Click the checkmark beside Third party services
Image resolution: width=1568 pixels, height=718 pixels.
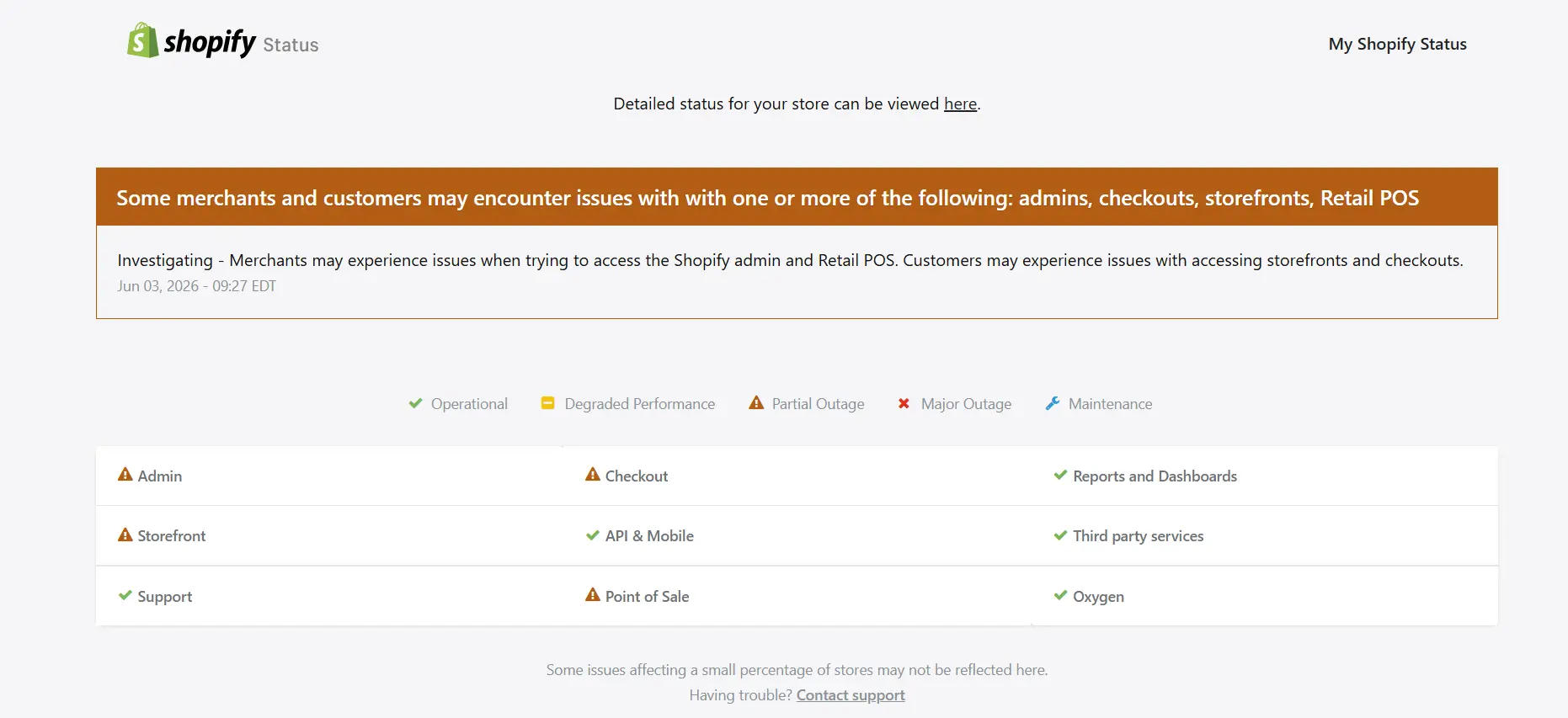pyautogui.click(x=1060, y=535)
